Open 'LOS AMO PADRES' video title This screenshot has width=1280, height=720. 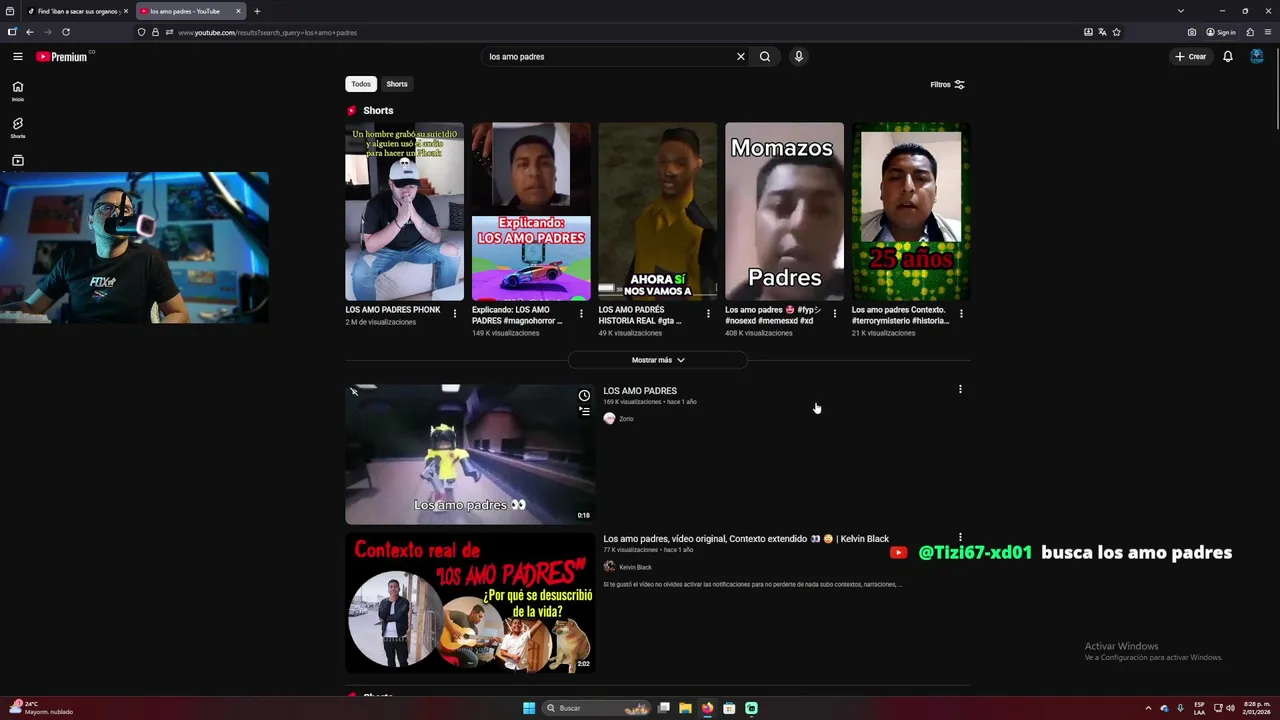pyautogui.click(x=640, y=391)
